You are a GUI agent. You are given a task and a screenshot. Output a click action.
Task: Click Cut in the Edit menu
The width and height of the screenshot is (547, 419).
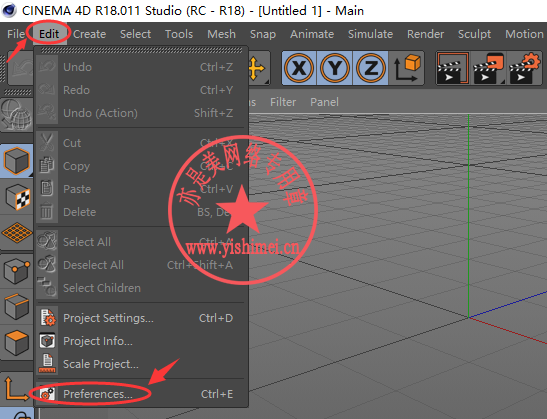[142, 143]
